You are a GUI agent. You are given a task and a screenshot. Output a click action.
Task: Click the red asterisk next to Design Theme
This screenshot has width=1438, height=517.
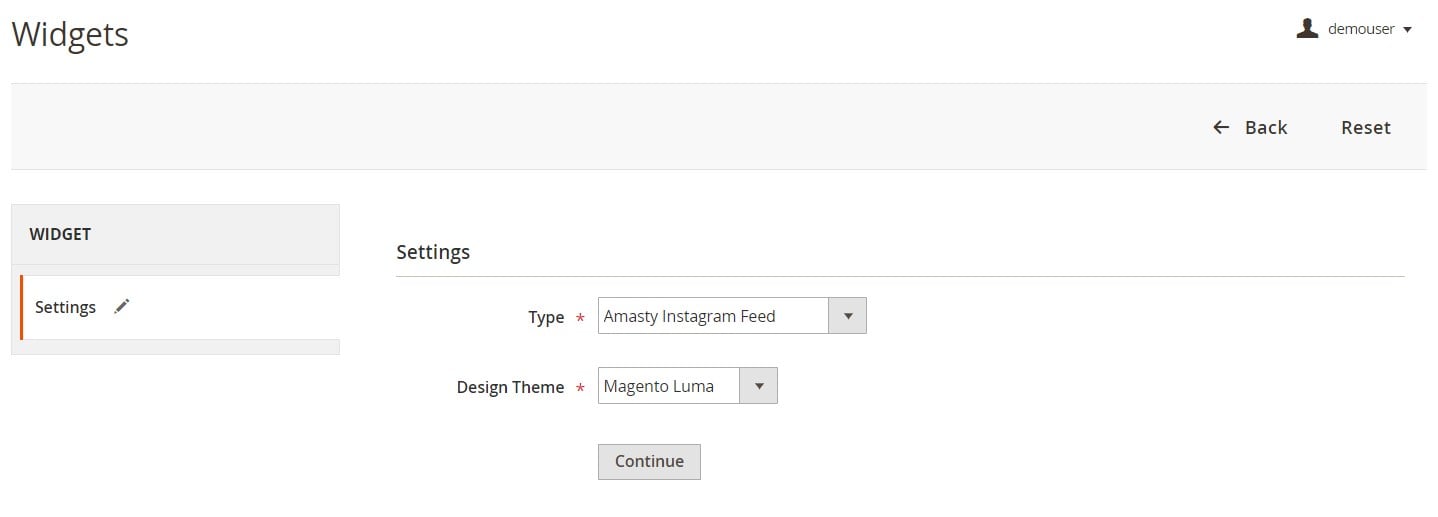pyautogui.click(x=580, y=389)
